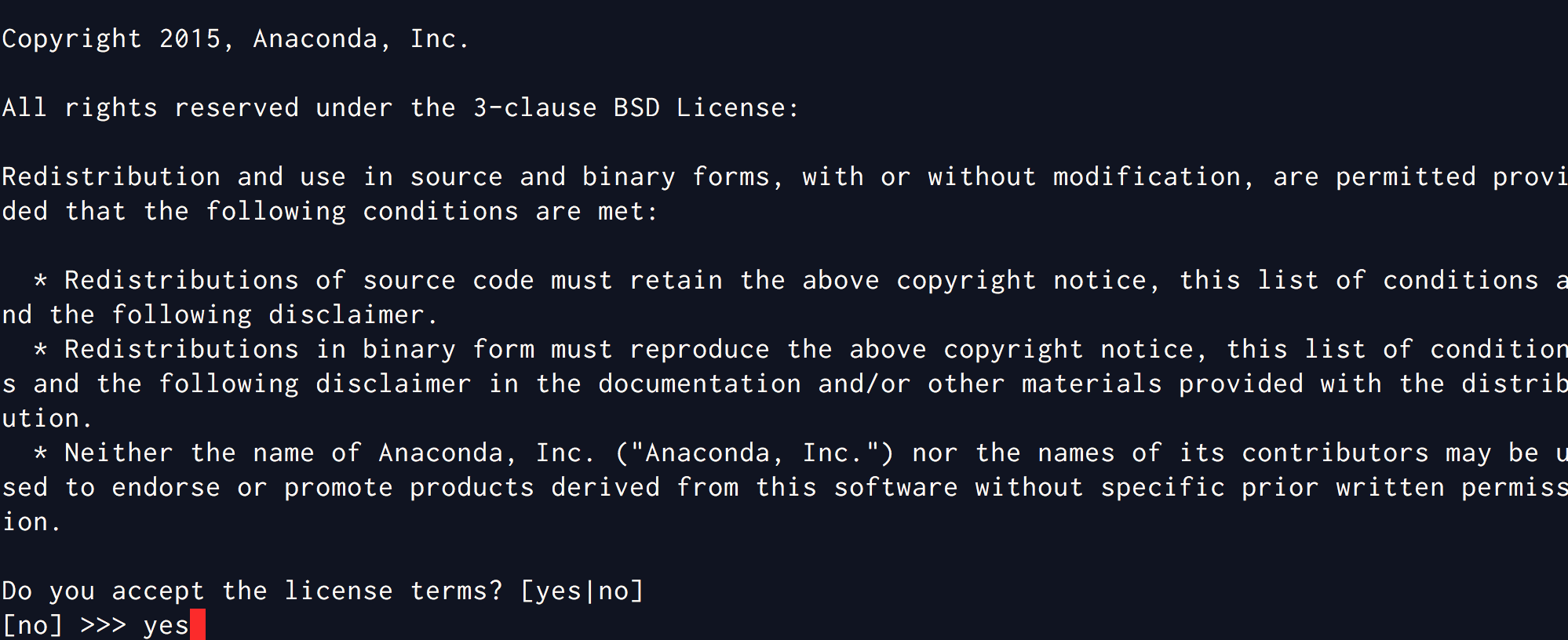This screenshot has width=1568, height=640.
Task: Click 'conditions are met:' text
Action: 510,211
